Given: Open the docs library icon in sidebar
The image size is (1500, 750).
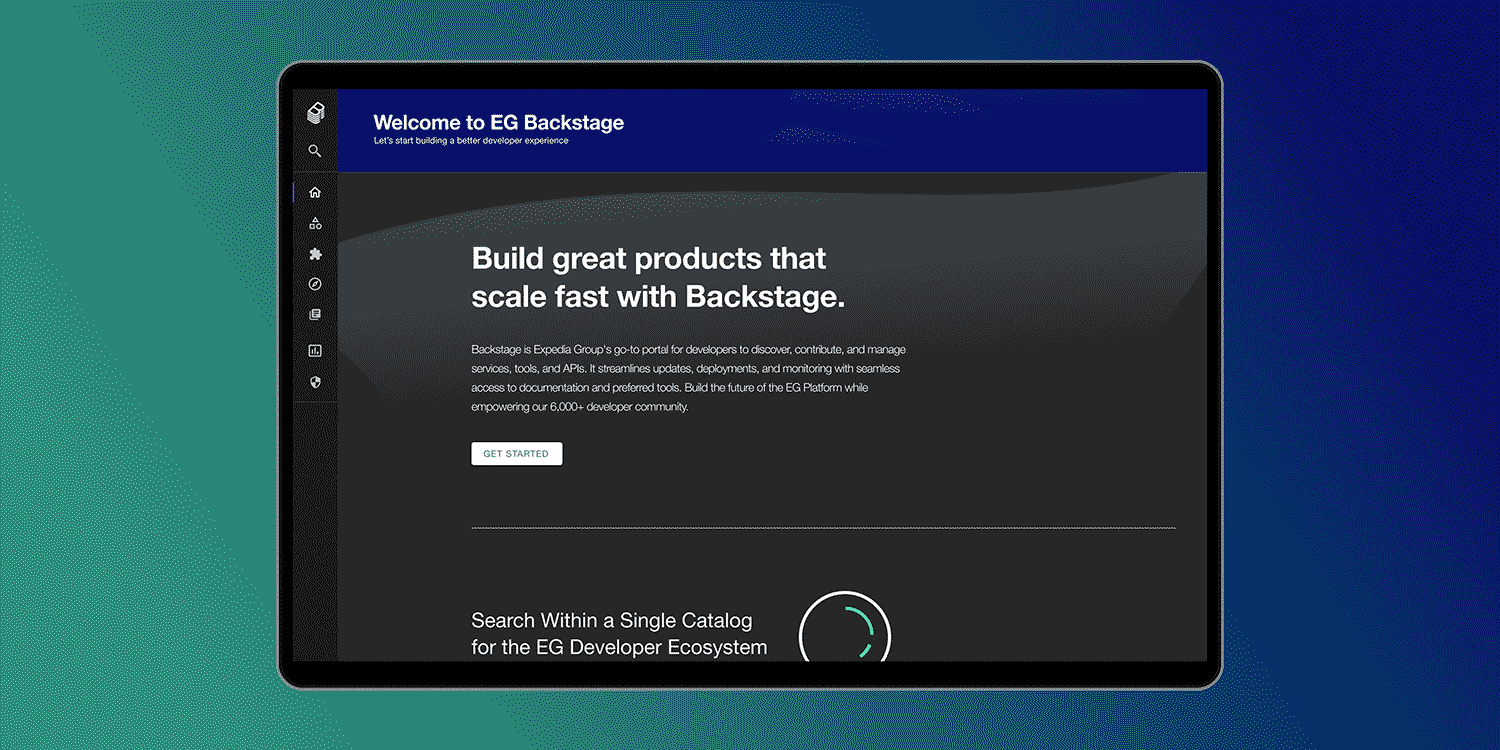Looking at the screenshot, I should coord(315,314).
